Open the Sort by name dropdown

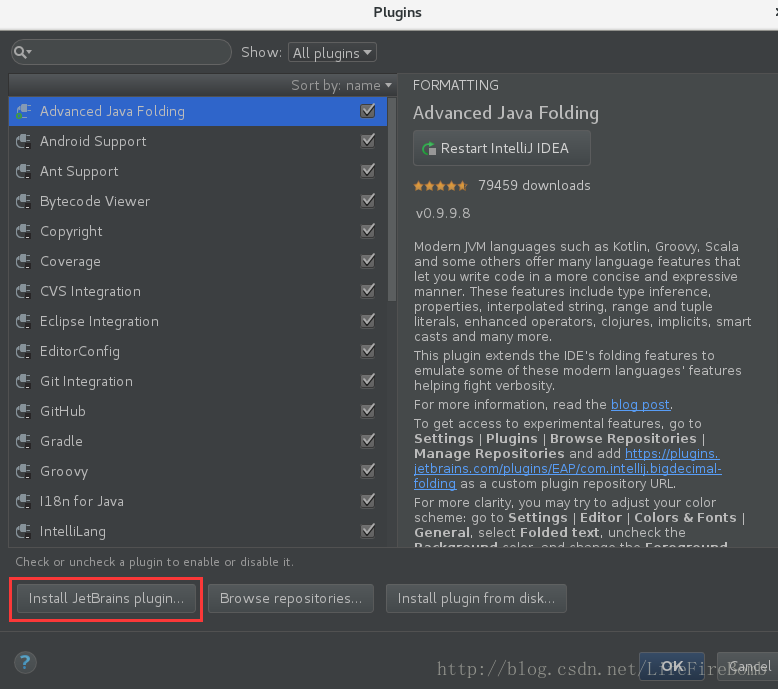click(341, 85)
